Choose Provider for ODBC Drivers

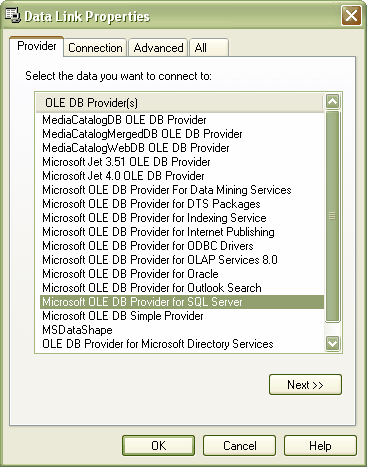pos(182,246)
